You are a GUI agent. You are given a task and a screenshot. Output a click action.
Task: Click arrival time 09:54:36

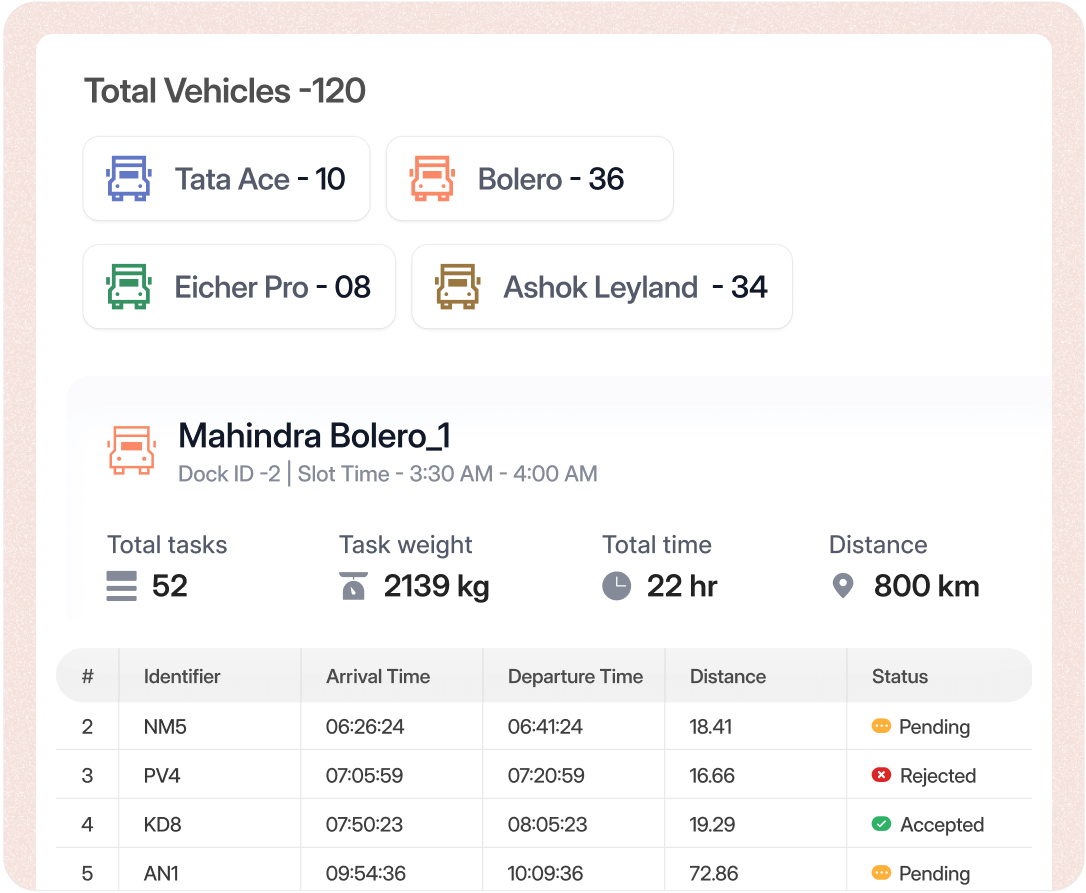366,874
